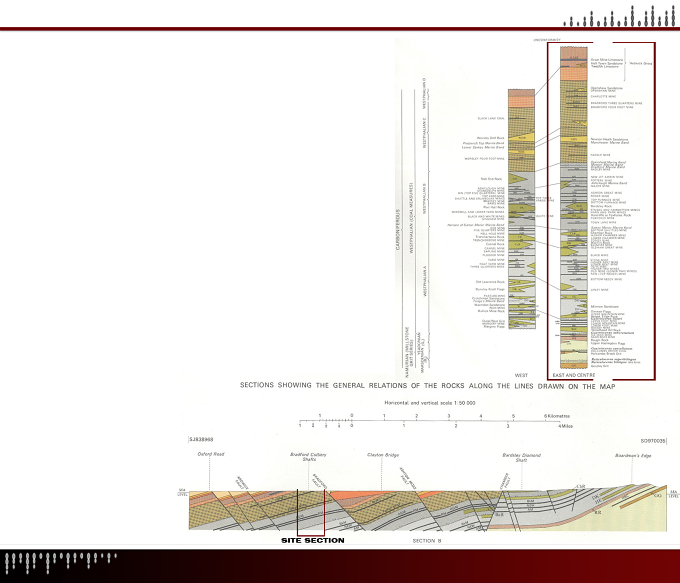Click the number 0 on the kilometre scale
The width and height of the screenshot is (680, 583).
point(352,416)
